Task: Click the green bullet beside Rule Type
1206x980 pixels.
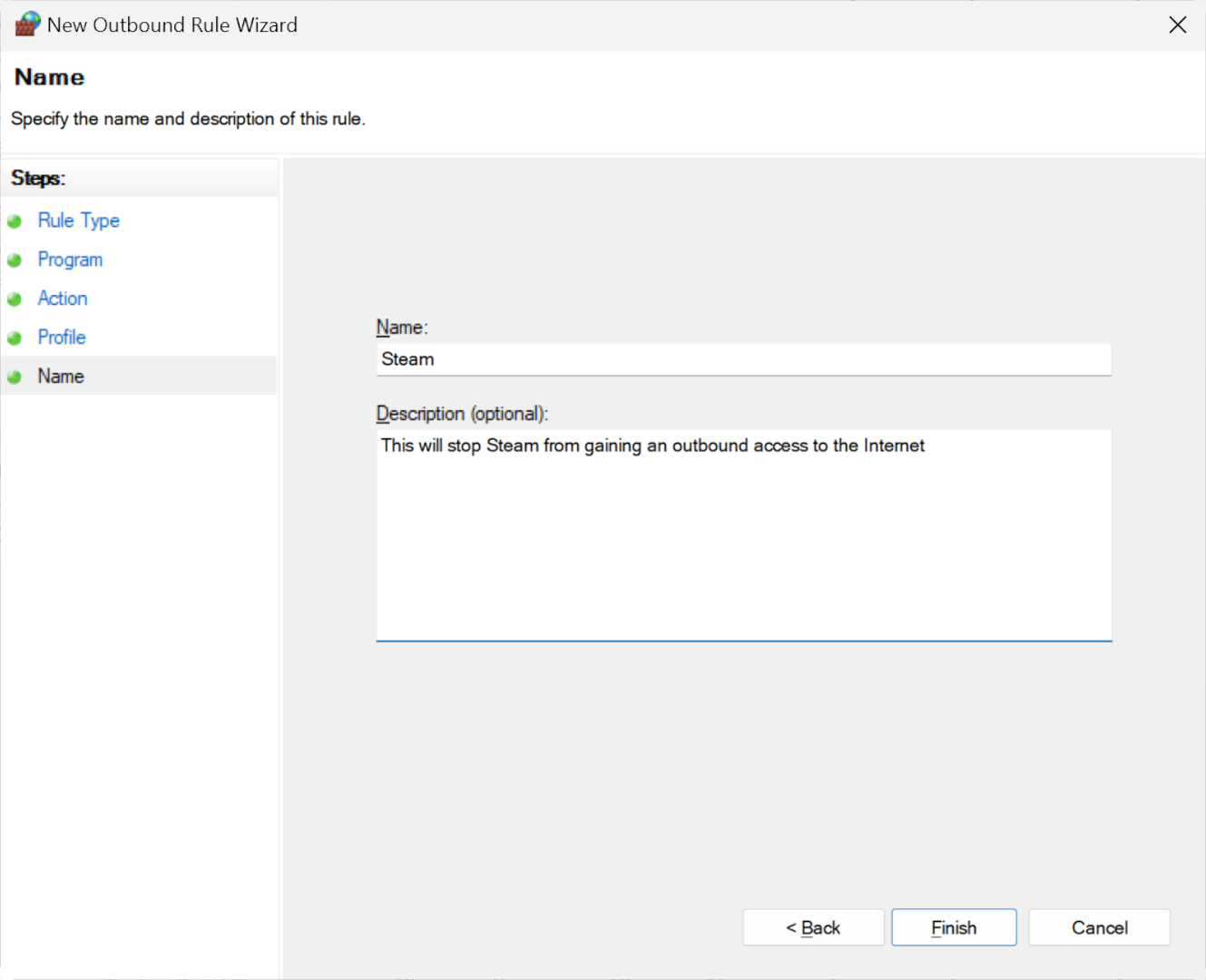Action: (x=15, y=221)
